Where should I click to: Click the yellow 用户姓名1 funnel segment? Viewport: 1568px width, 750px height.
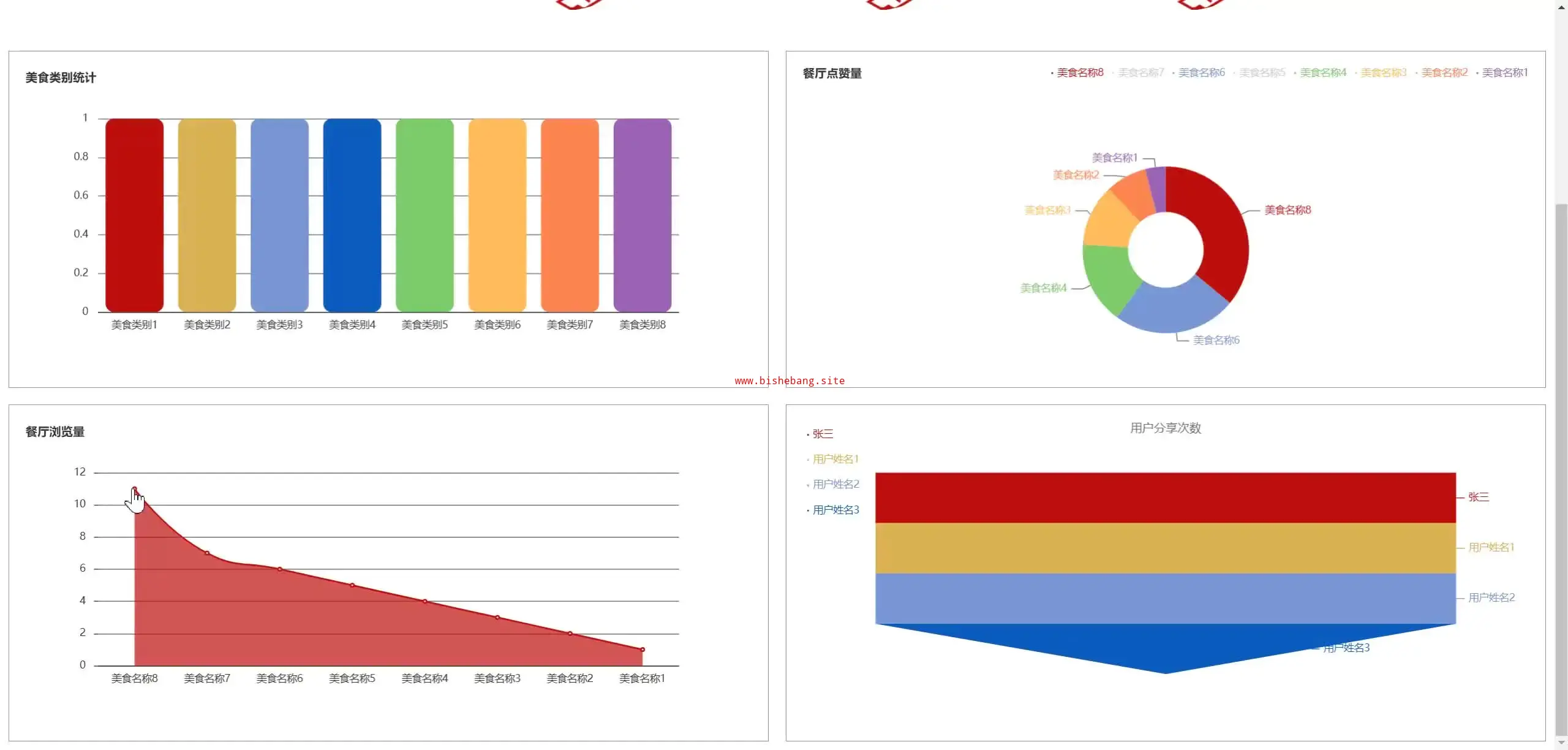tap(1165, 548)
